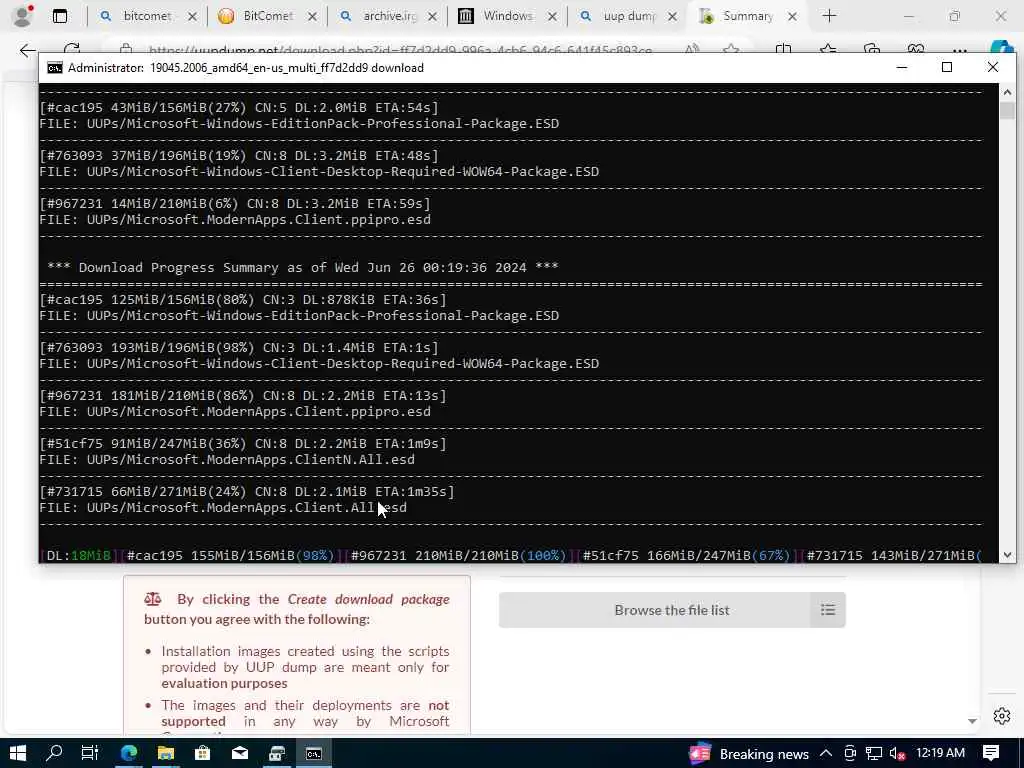
Task: Open Edge tab actions menu icon
Action: (60, 16)
